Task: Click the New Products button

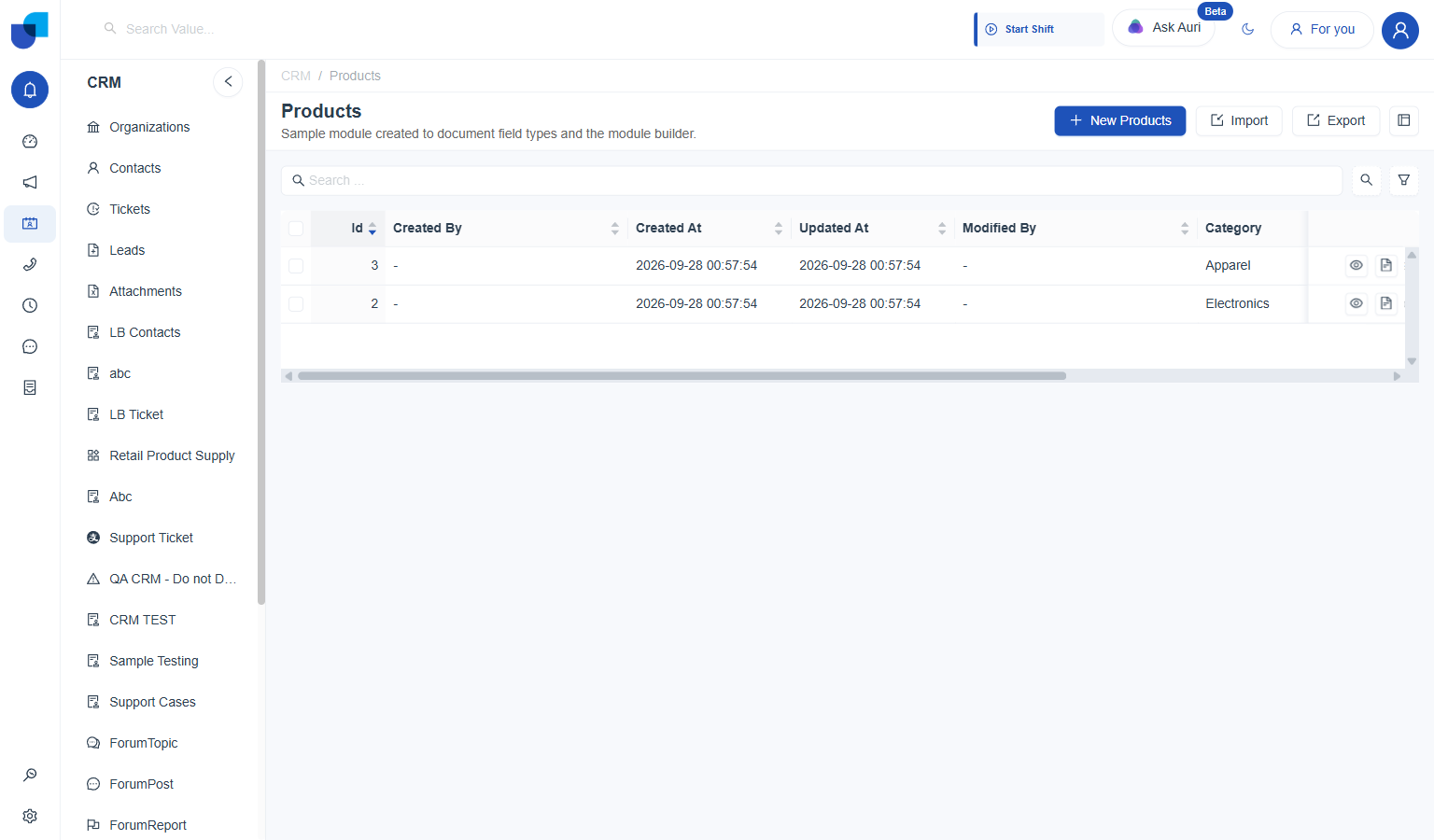Action: pos(1119,120)
